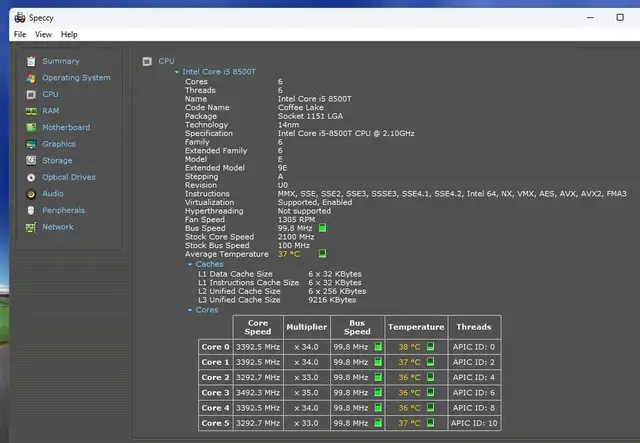
Task: Click the Coffee Lake code name value
Action: pyautogui.click(x=300, y=108)
